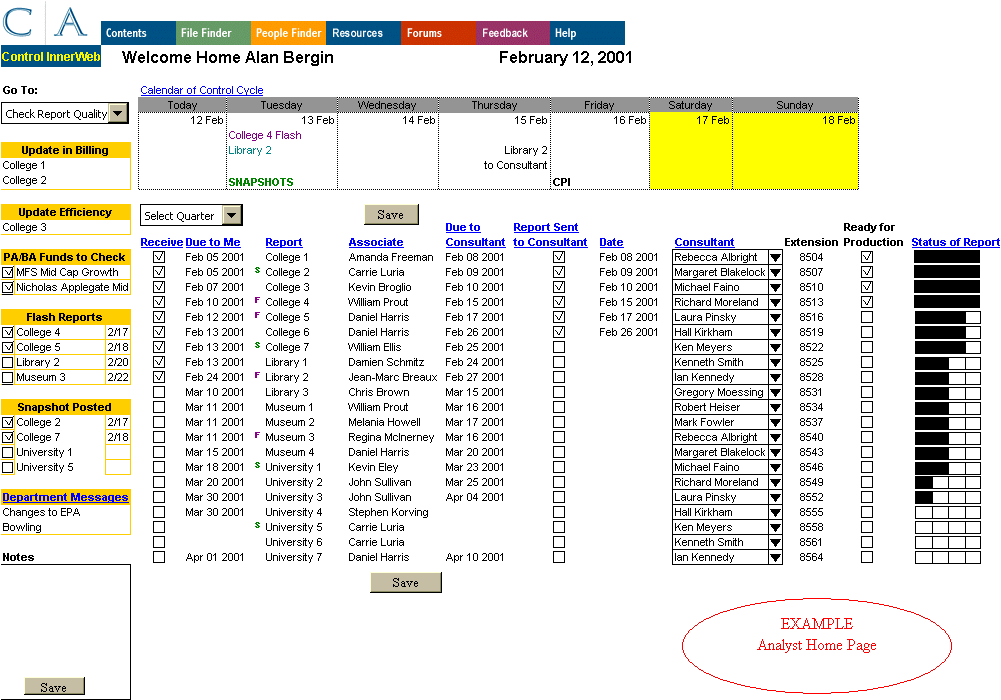Open the Department Messages link

coord(65,497)
